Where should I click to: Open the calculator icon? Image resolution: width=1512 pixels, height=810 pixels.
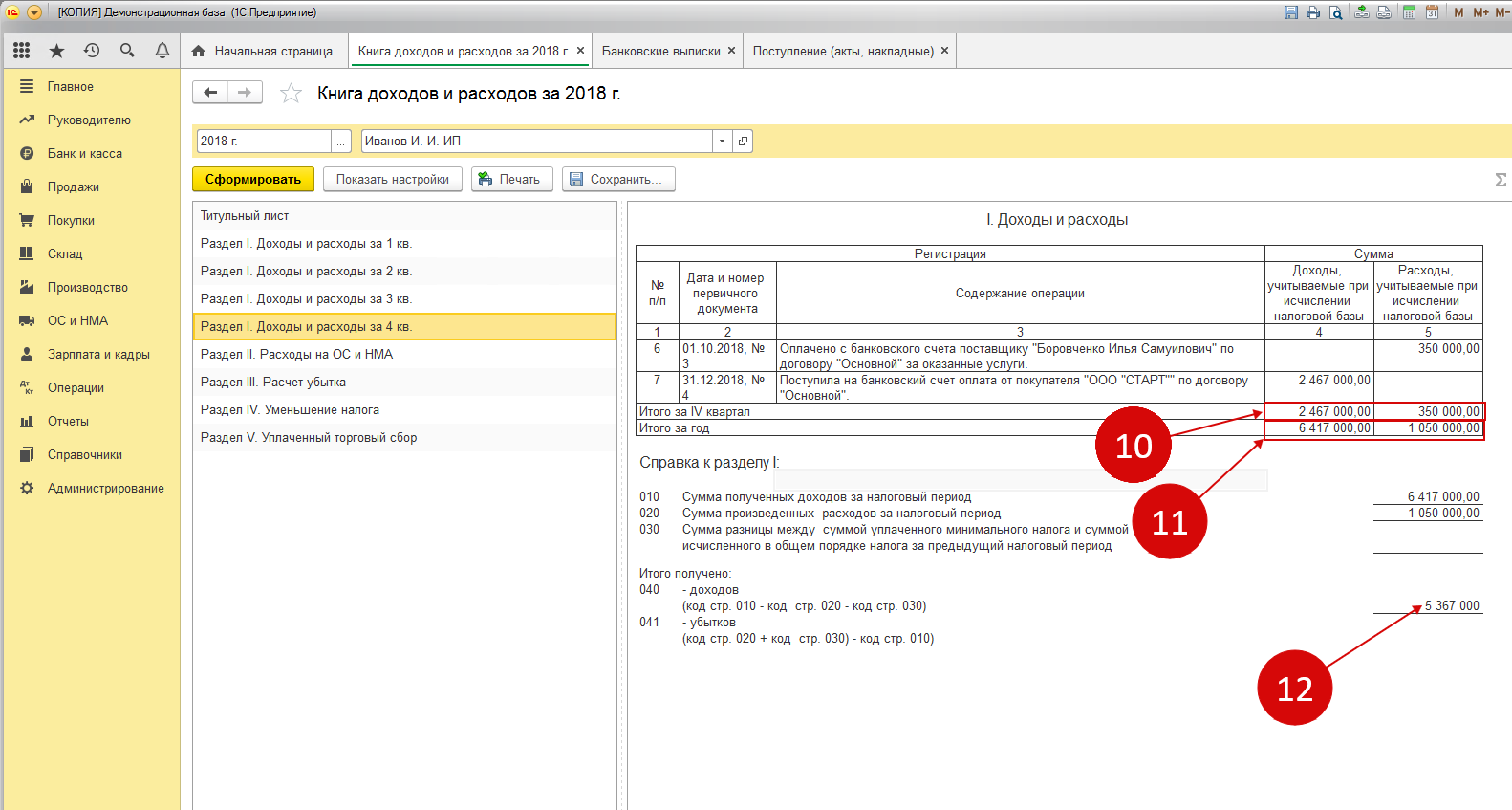(x=1409, y=12)
